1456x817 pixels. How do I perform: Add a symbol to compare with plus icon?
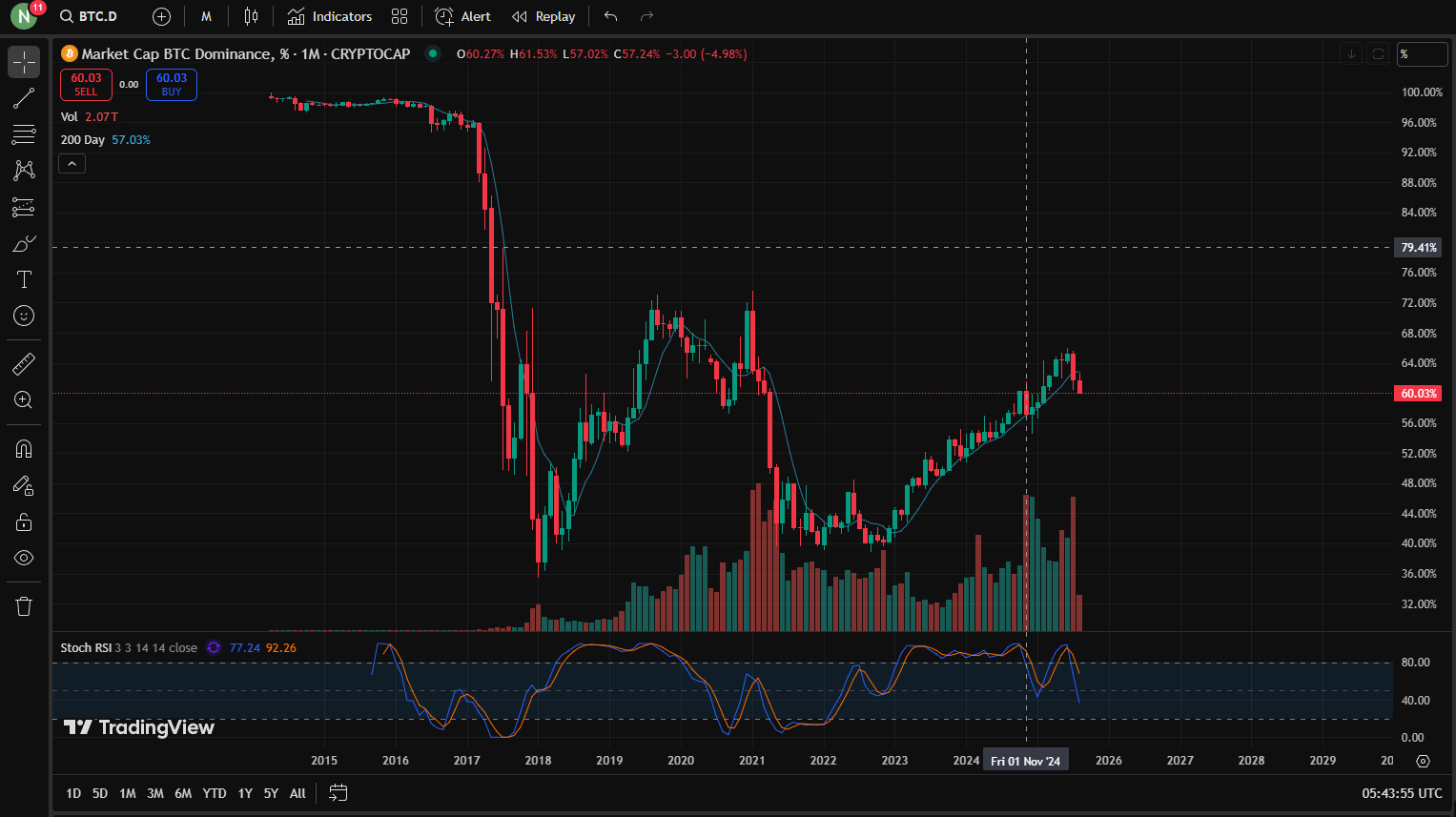click(161, 16)
